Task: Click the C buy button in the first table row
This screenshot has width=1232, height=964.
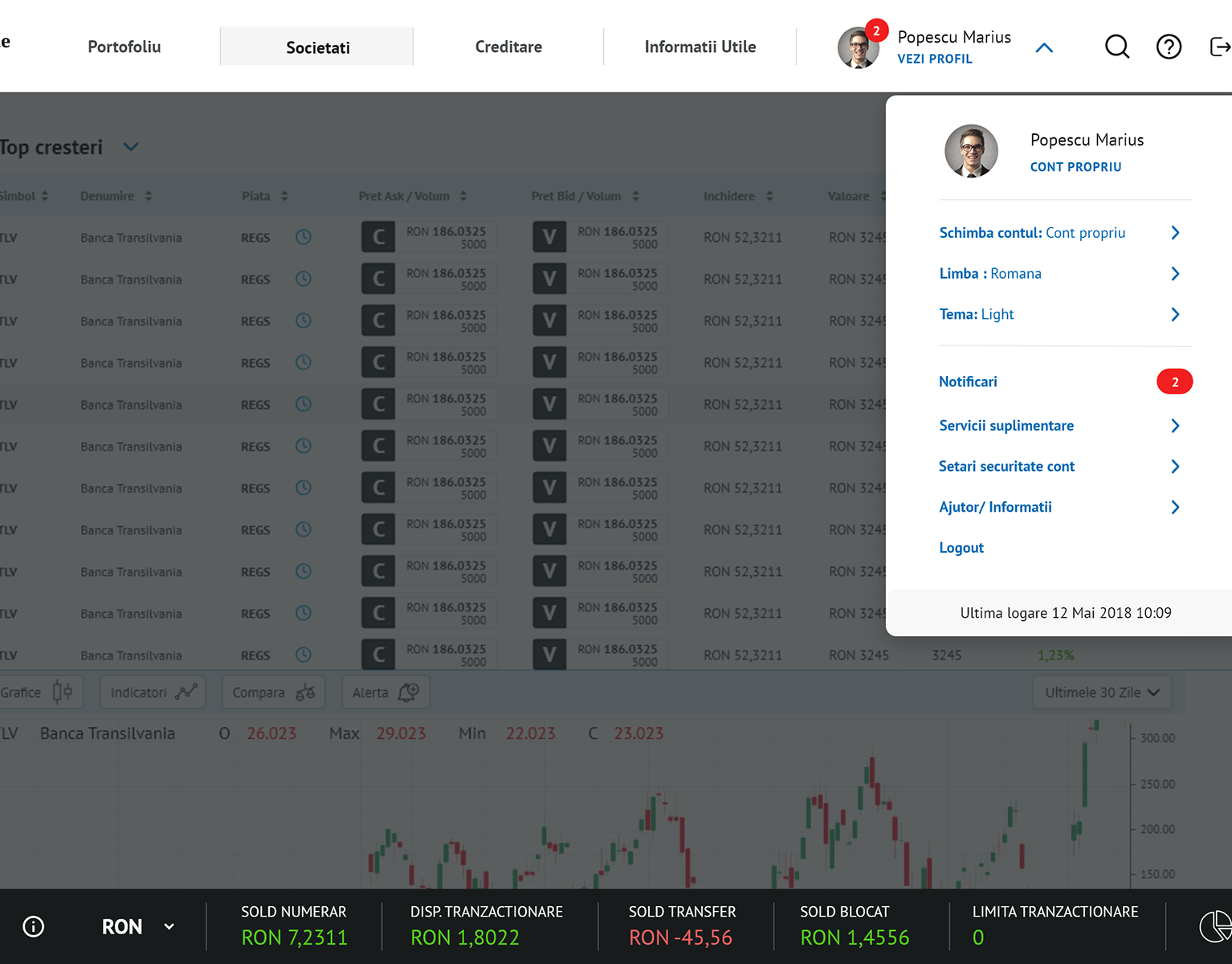Action: (378, 237)
